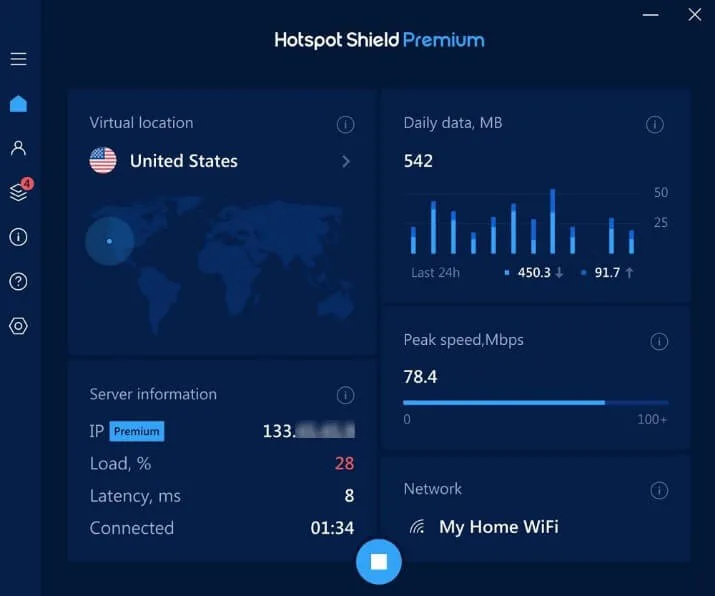The width and height of the screenshot is (715, 596).
Task: Click the 100+ speed scale label
Action: tap(652, 419)
